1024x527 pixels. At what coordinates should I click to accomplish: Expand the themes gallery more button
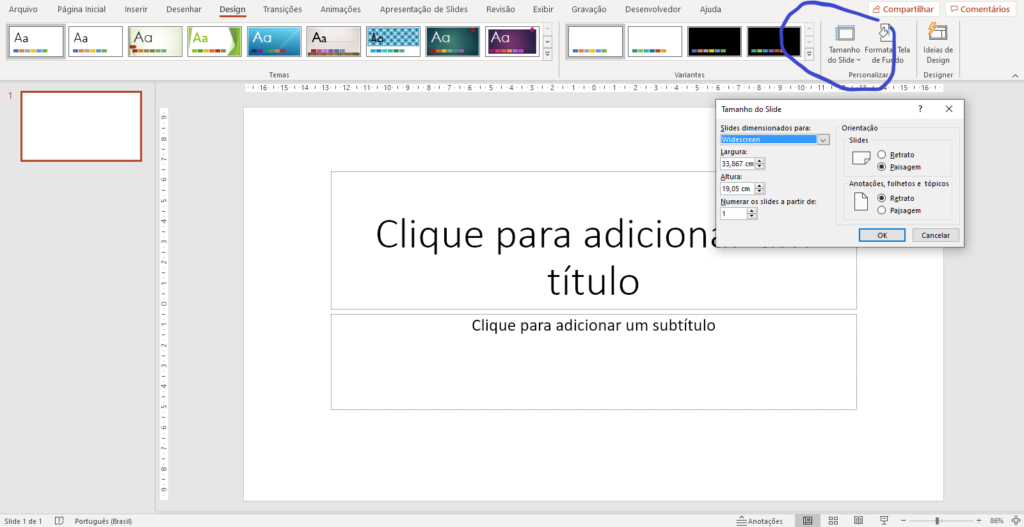[547, 54]
